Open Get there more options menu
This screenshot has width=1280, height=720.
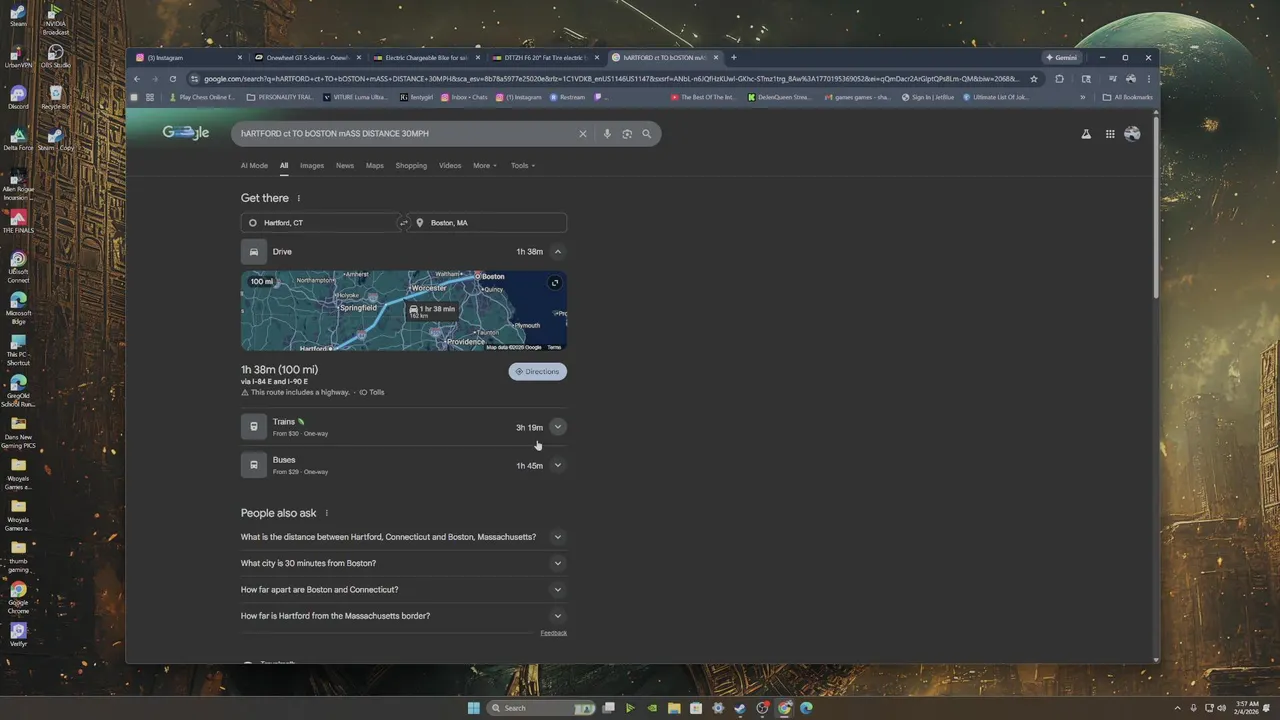pos(298,198)
